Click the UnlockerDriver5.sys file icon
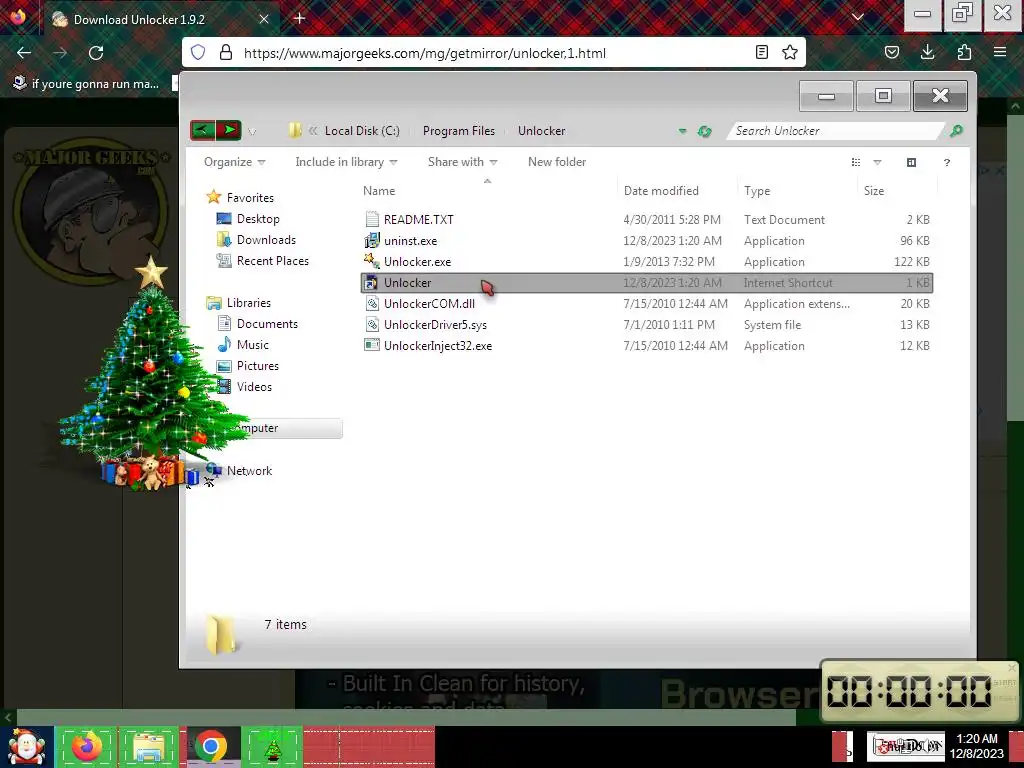 [x=372, y=325]
